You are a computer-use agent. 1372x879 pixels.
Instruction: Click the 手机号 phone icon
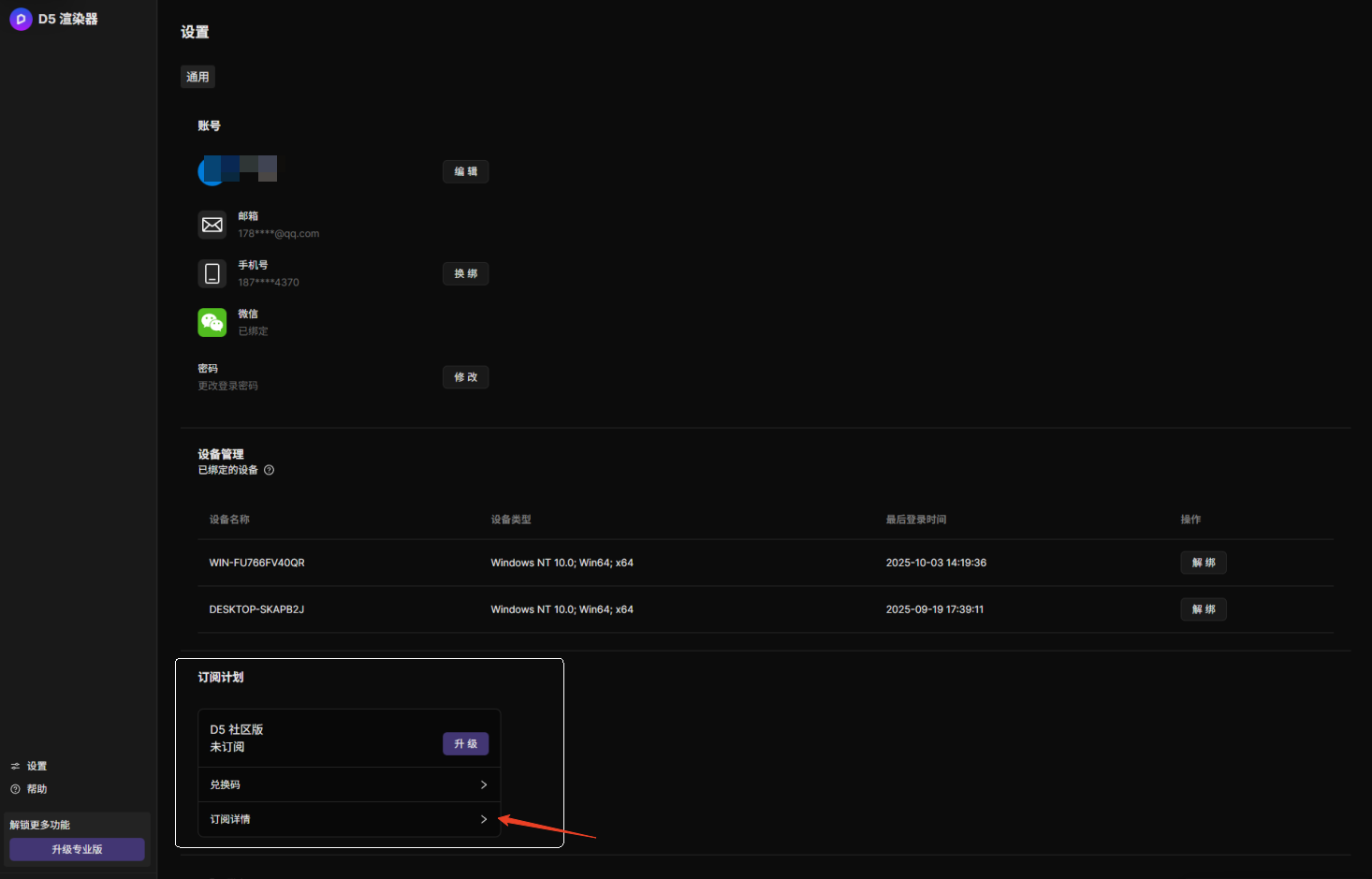tap(212, 273)
